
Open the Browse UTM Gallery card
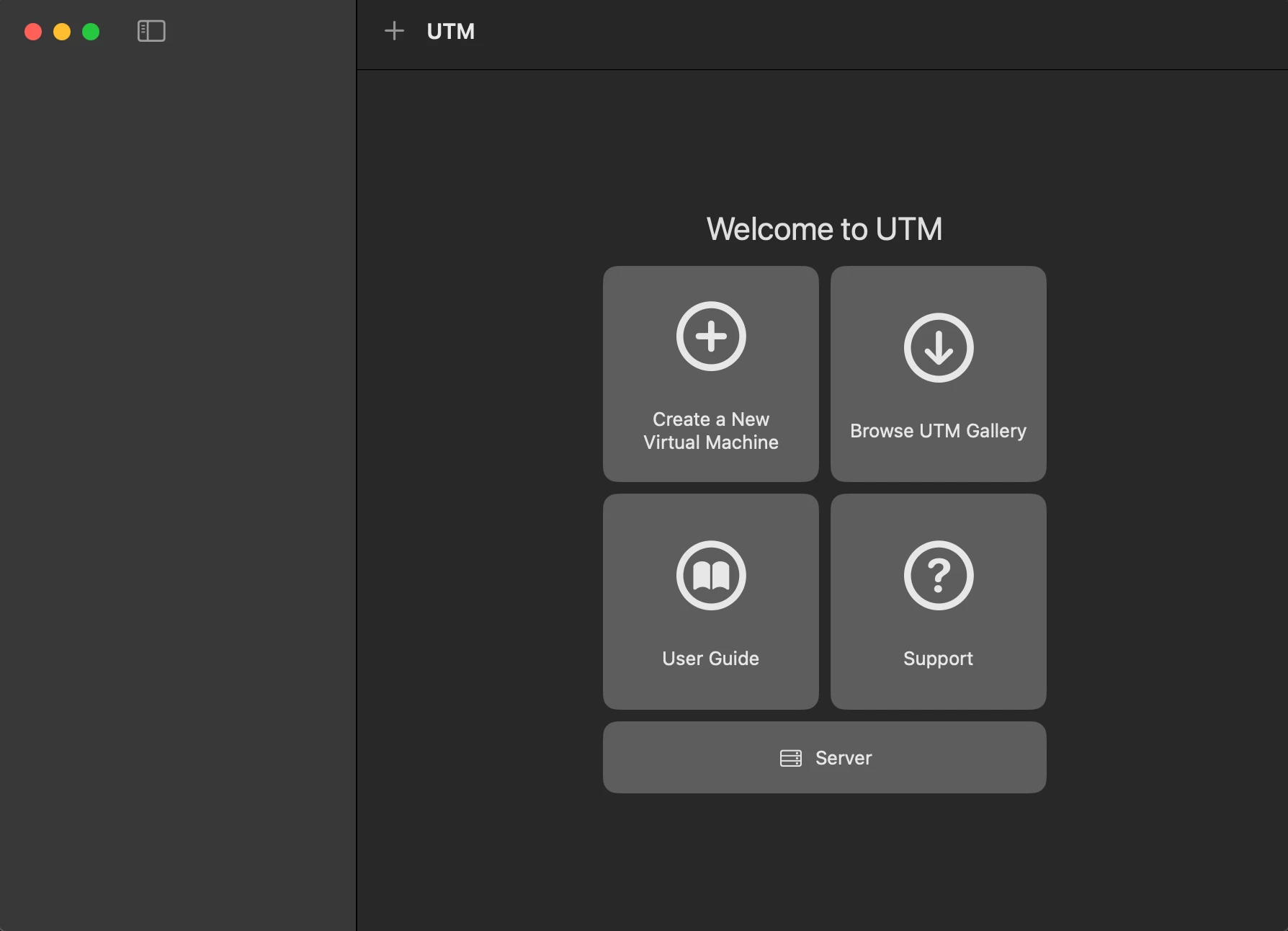[939, 374]
